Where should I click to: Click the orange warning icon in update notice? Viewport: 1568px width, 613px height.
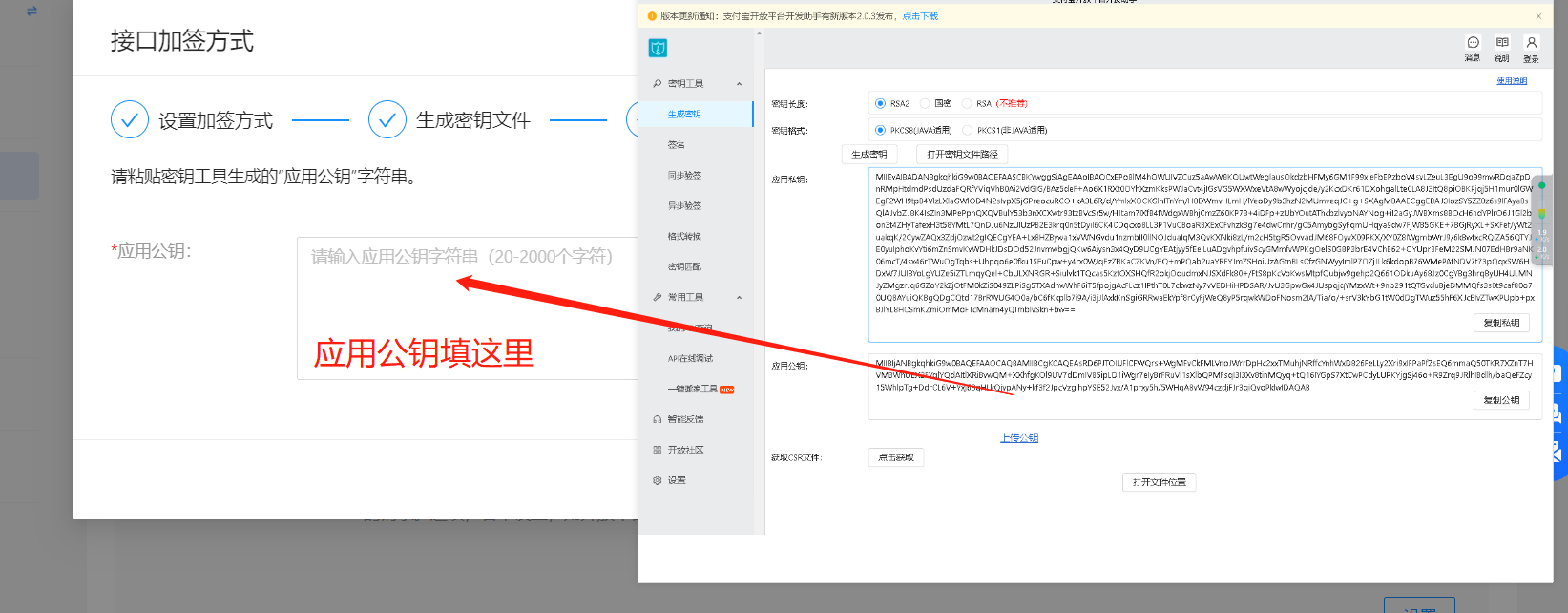pyautogui.click(x=653, y=16)
